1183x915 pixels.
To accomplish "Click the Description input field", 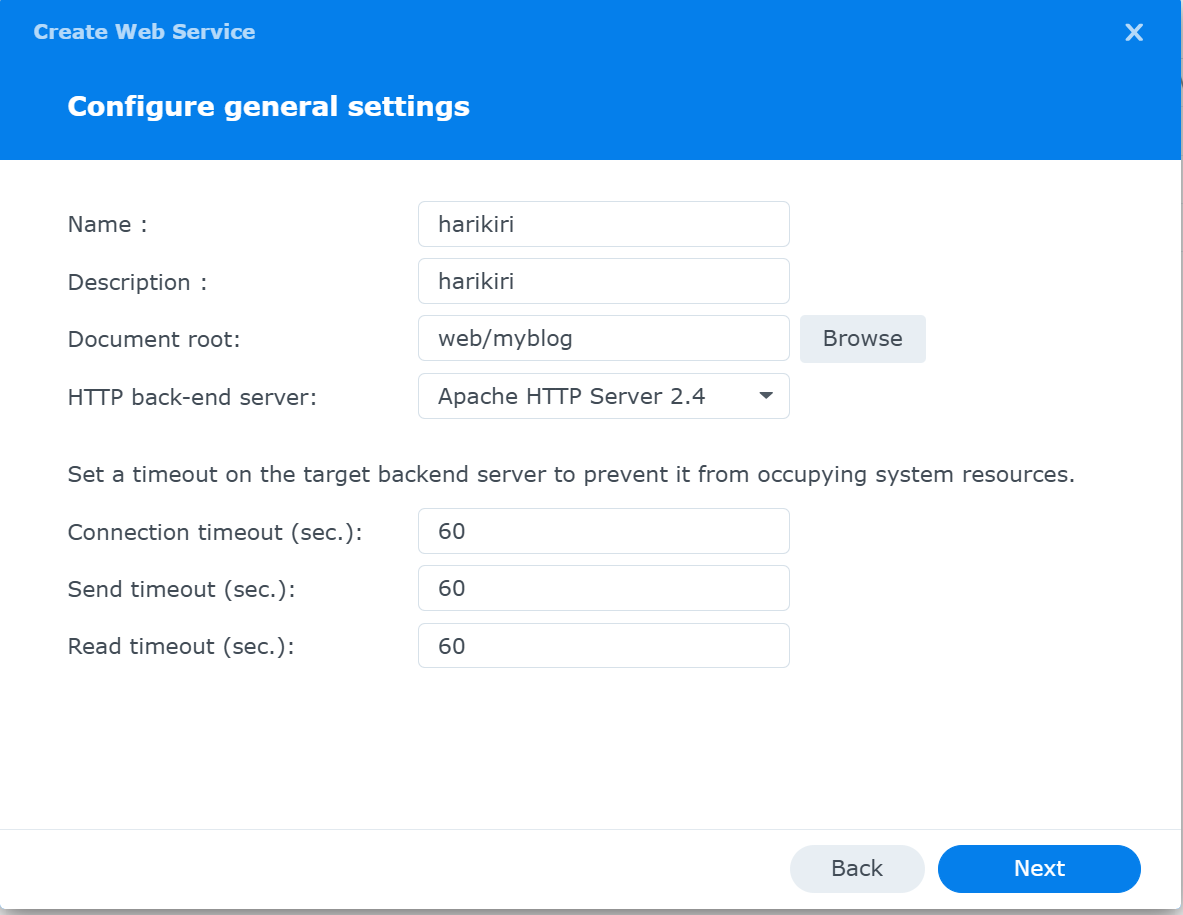I will [x=604, y=281].
